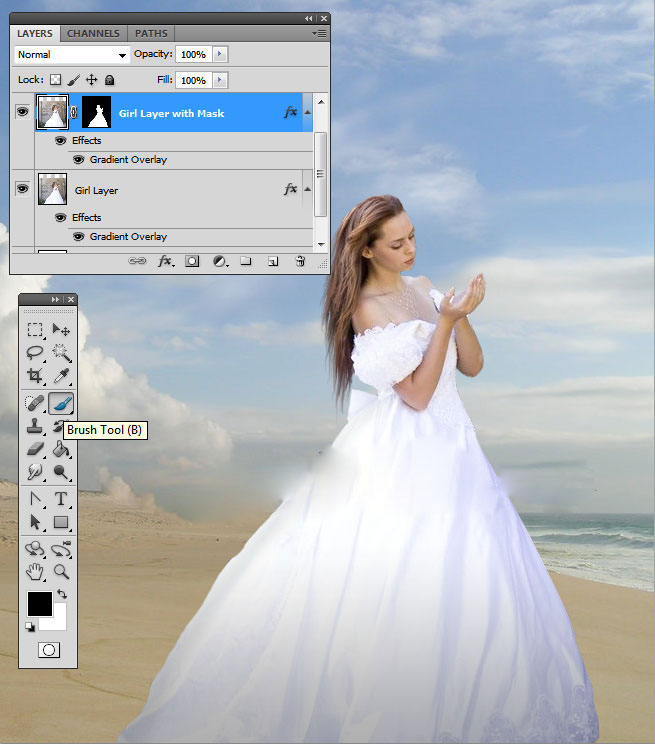Switch to the Channels tab

(x=92, y=34)
